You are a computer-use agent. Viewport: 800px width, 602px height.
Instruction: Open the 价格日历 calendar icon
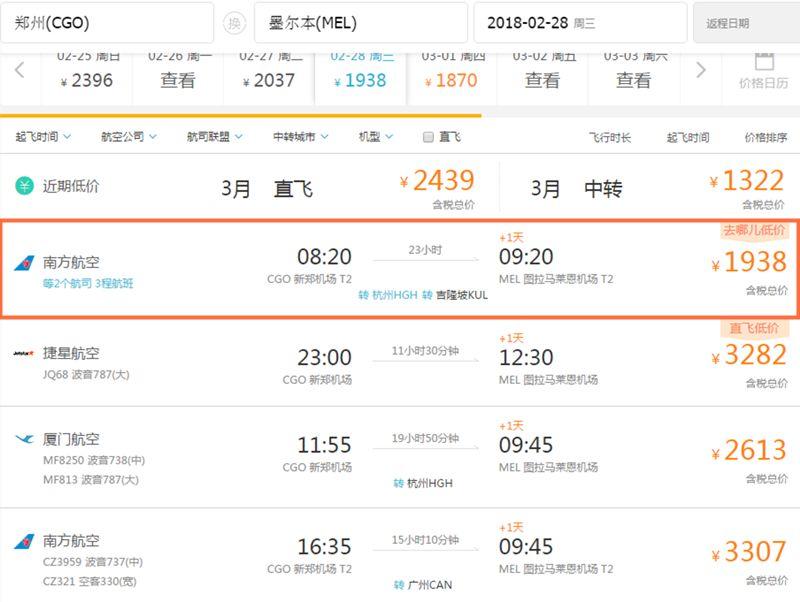click(x=763, y=68)
